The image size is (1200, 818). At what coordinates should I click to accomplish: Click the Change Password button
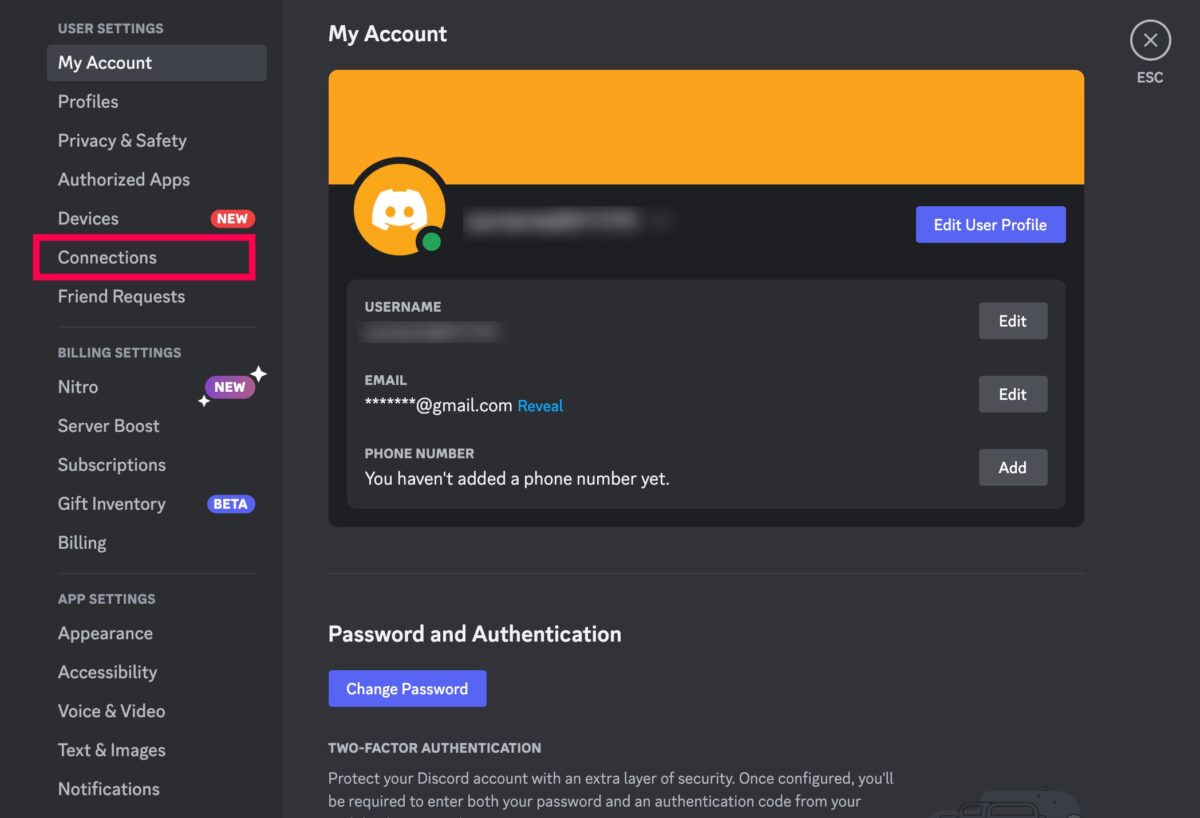click(x=407, y=689)
